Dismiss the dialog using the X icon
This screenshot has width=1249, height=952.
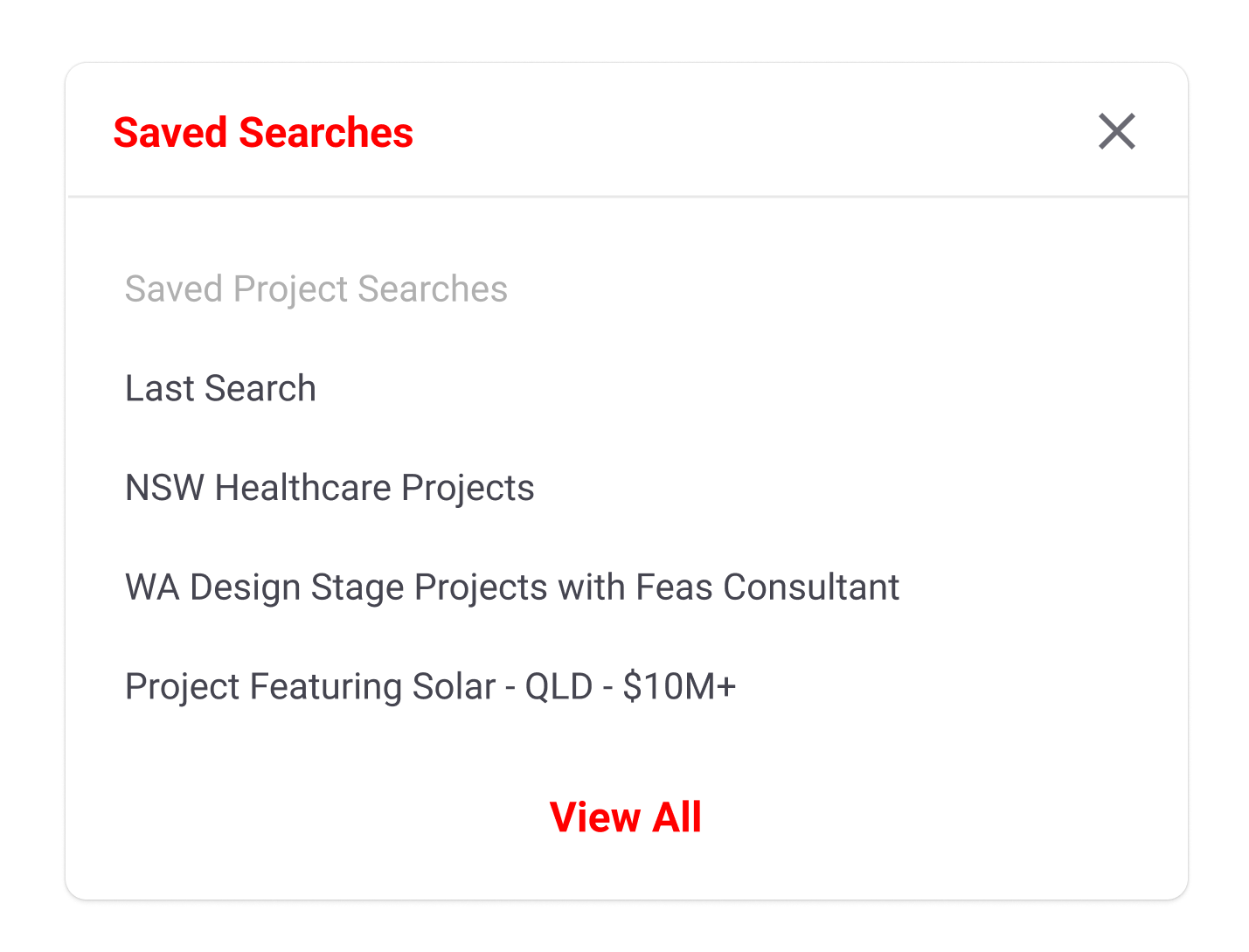coord(1116,132)
